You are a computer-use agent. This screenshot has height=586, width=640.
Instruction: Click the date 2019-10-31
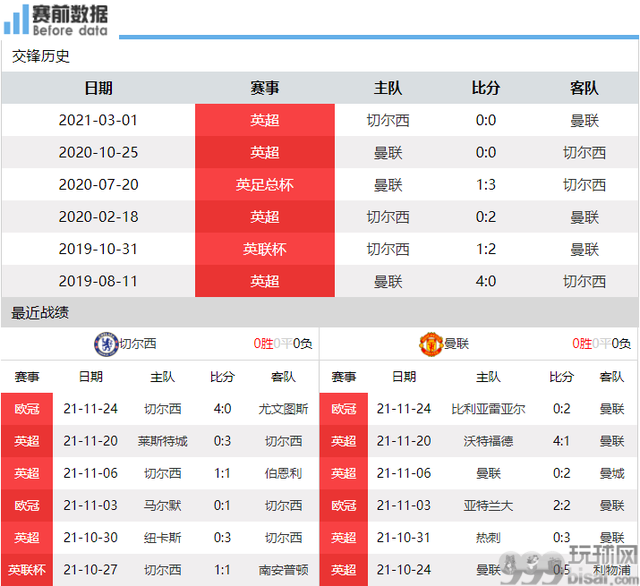[98, 249]
